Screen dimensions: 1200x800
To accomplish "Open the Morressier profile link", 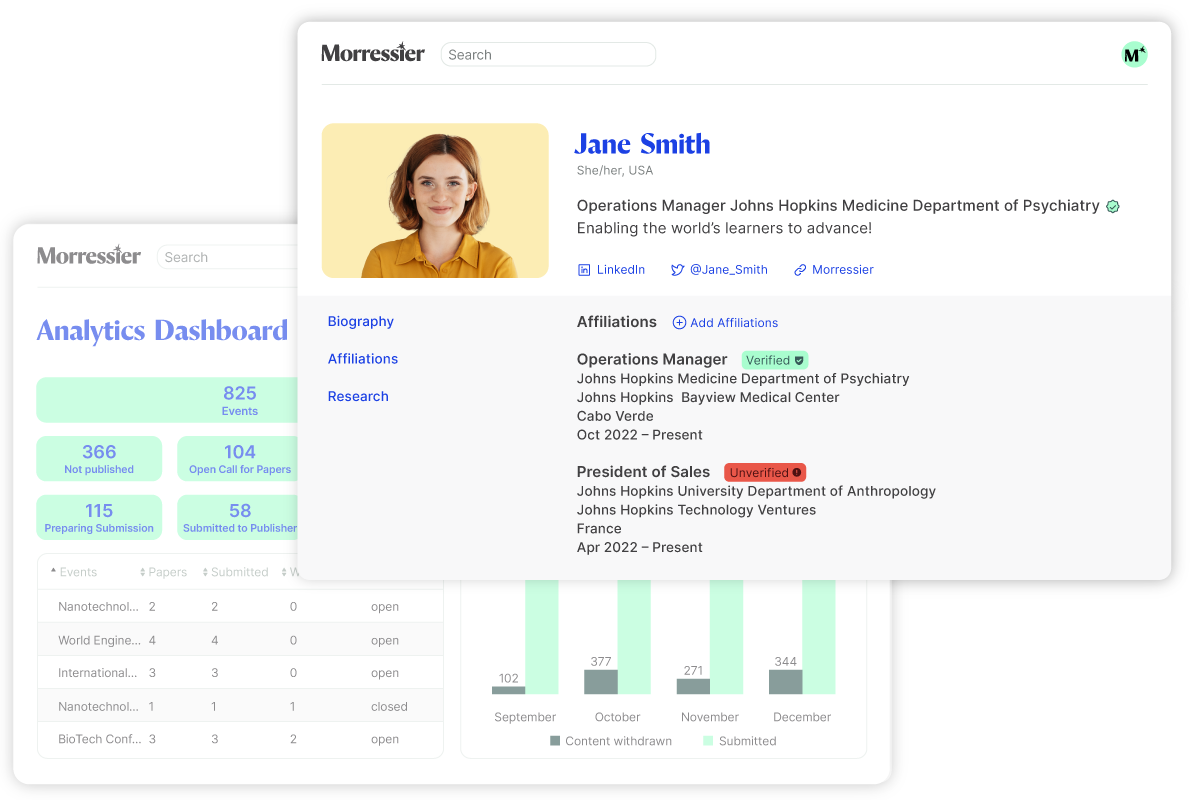I will click(843, 270).
